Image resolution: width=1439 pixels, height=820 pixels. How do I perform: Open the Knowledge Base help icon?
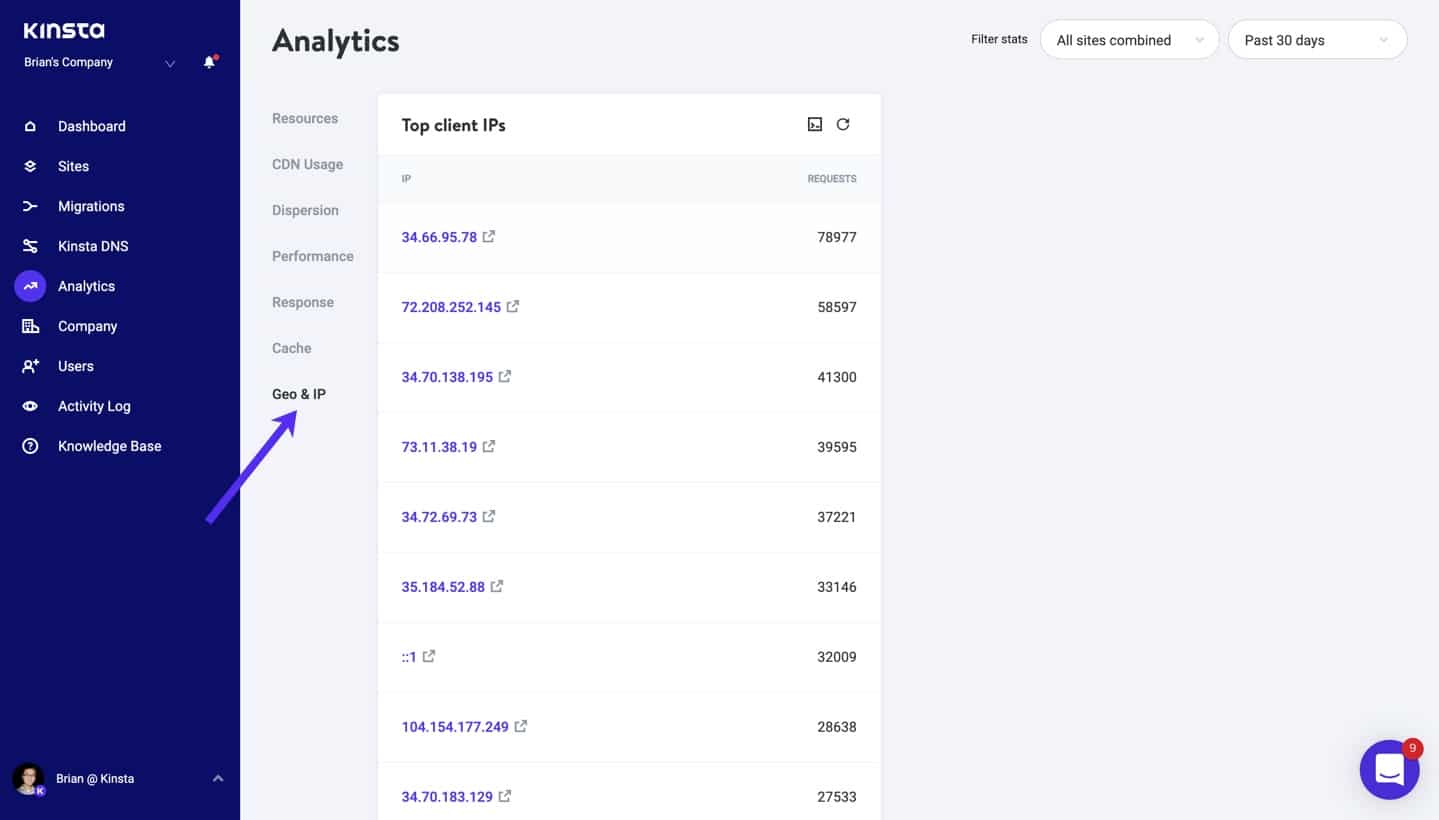pos(29,446)
